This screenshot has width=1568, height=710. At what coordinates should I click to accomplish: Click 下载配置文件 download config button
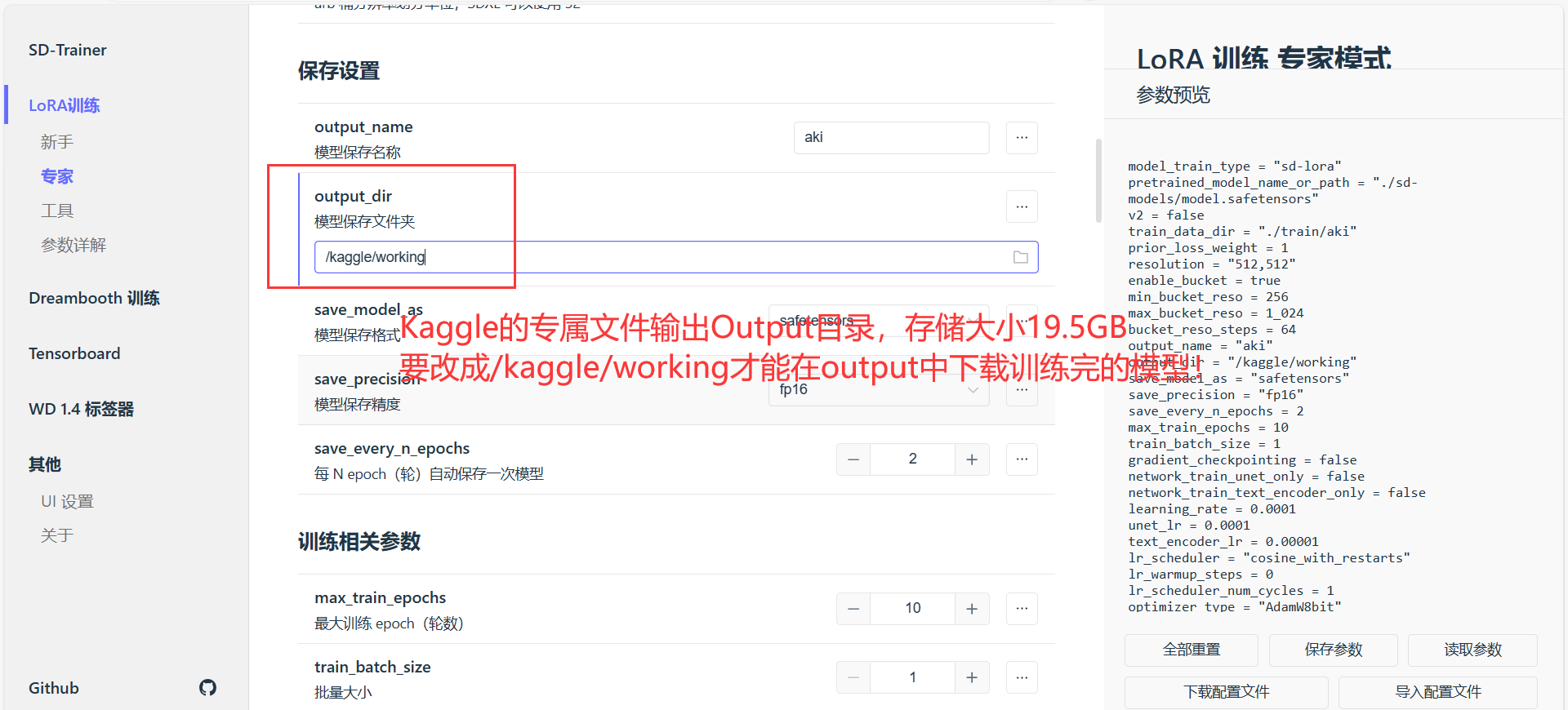click(x=1226, y=692)
